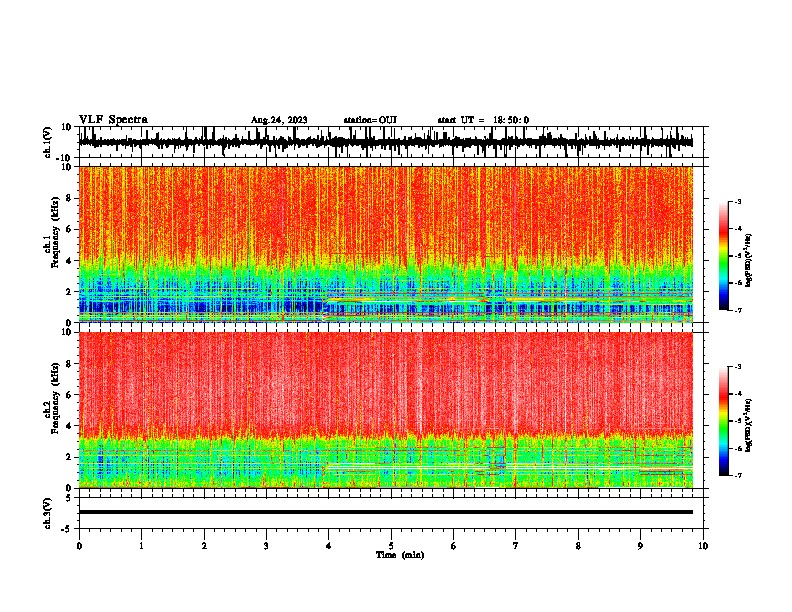Click time axis tick label "3"
The height and width of the screenshot is (612, 792).
(x=266, y=546)
